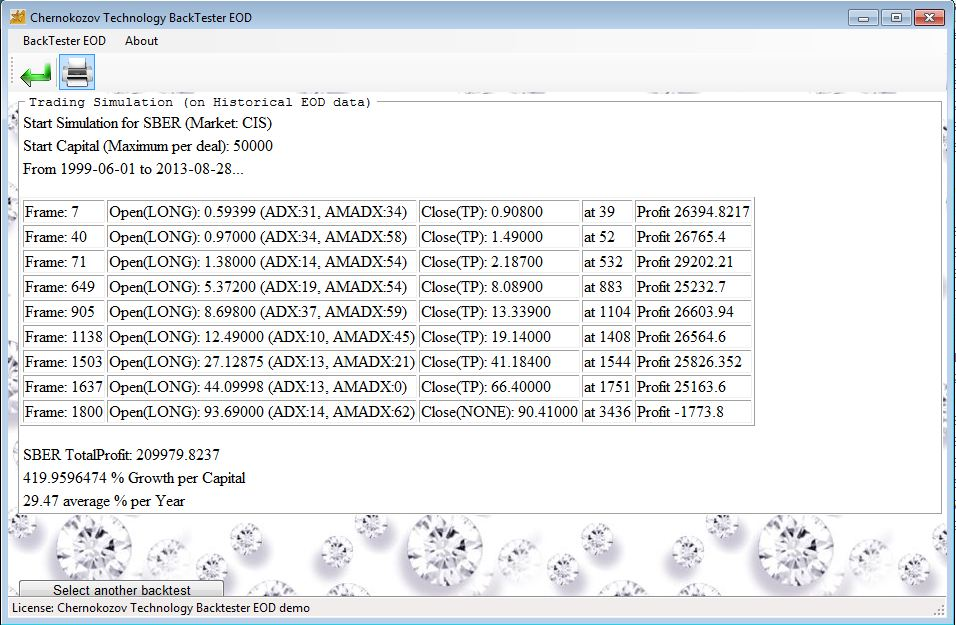The width and height of the screenshot is (956, 625).
Task: Click 'Start Simulation for SBER' line
Action: (148, 123)
